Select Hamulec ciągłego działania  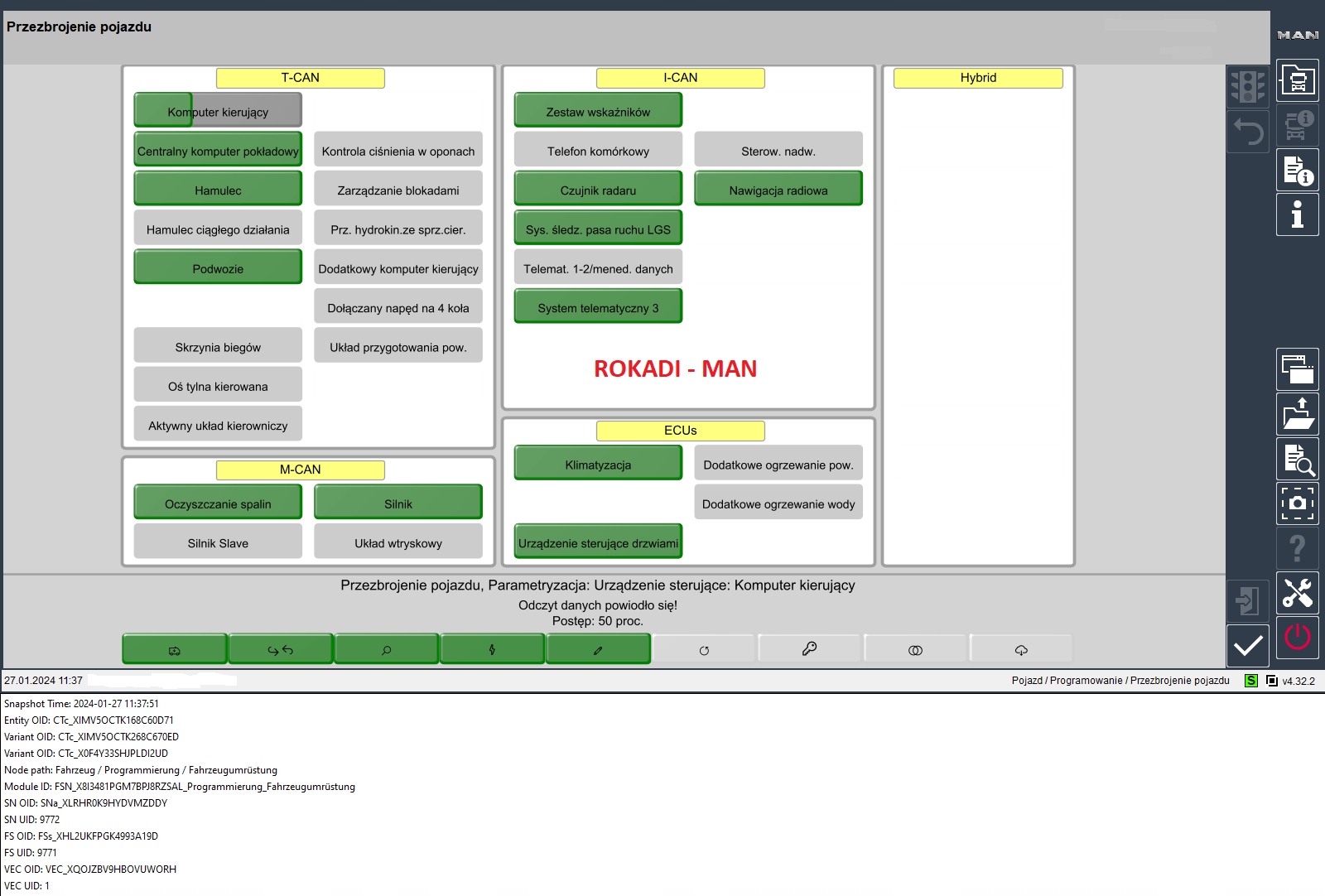218,229
